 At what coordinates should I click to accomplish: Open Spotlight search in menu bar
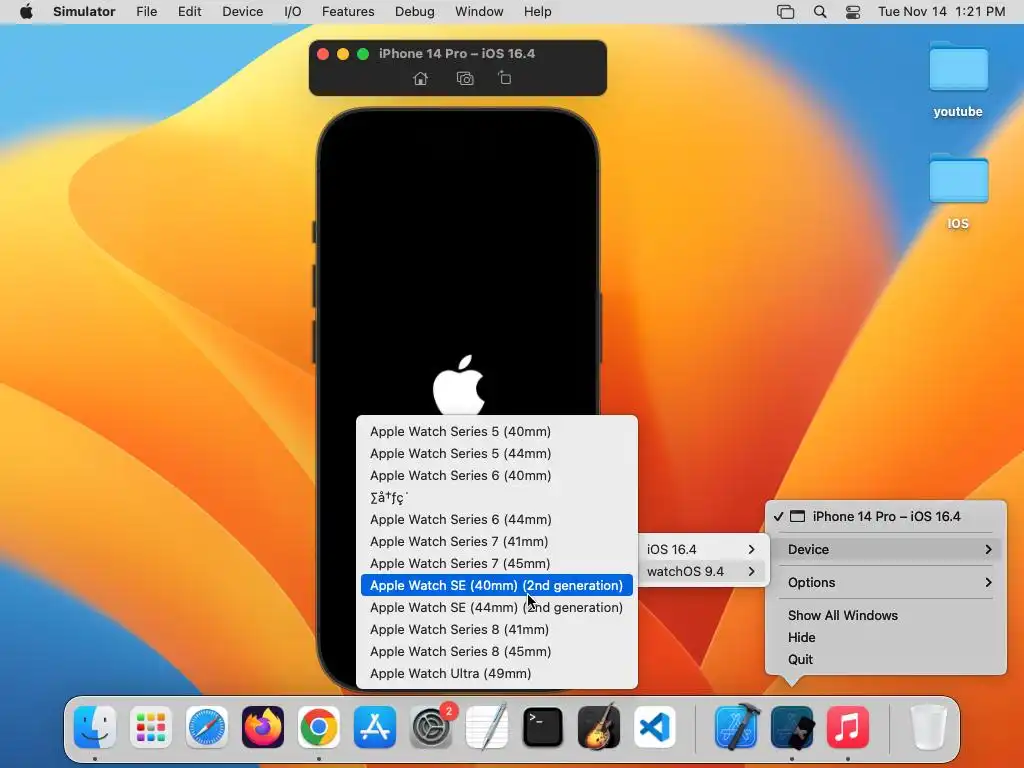coord(820,12)
